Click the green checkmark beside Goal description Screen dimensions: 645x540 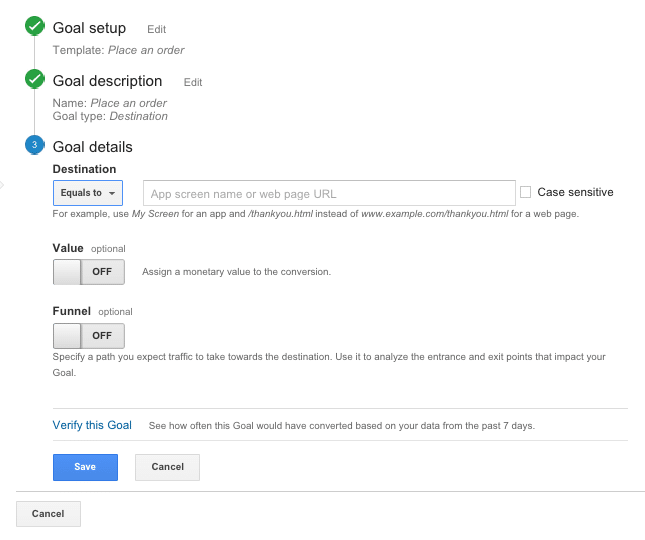[x=35, y=79]
